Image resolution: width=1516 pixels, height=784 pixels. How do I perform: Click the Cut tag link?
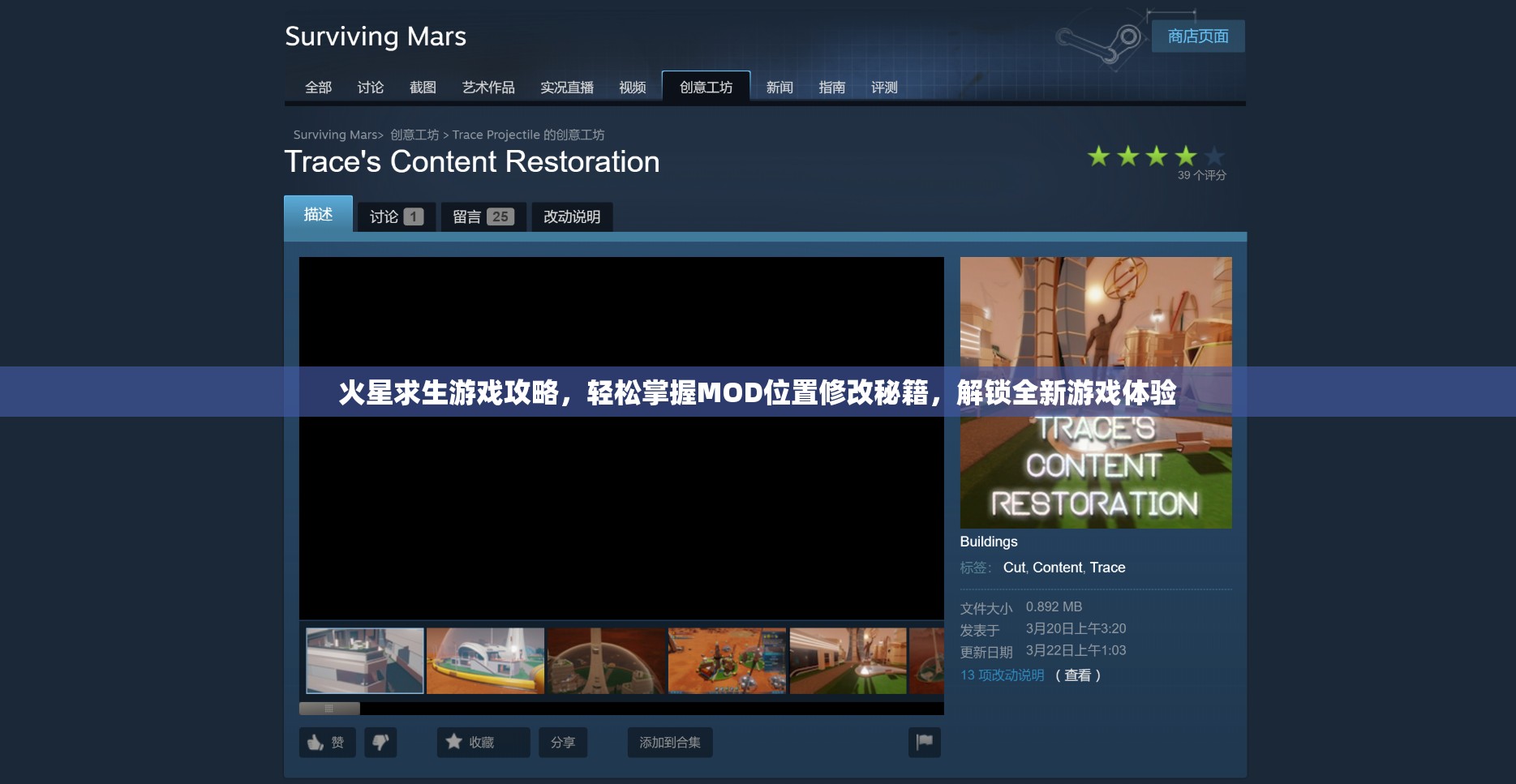point(1014,568)
